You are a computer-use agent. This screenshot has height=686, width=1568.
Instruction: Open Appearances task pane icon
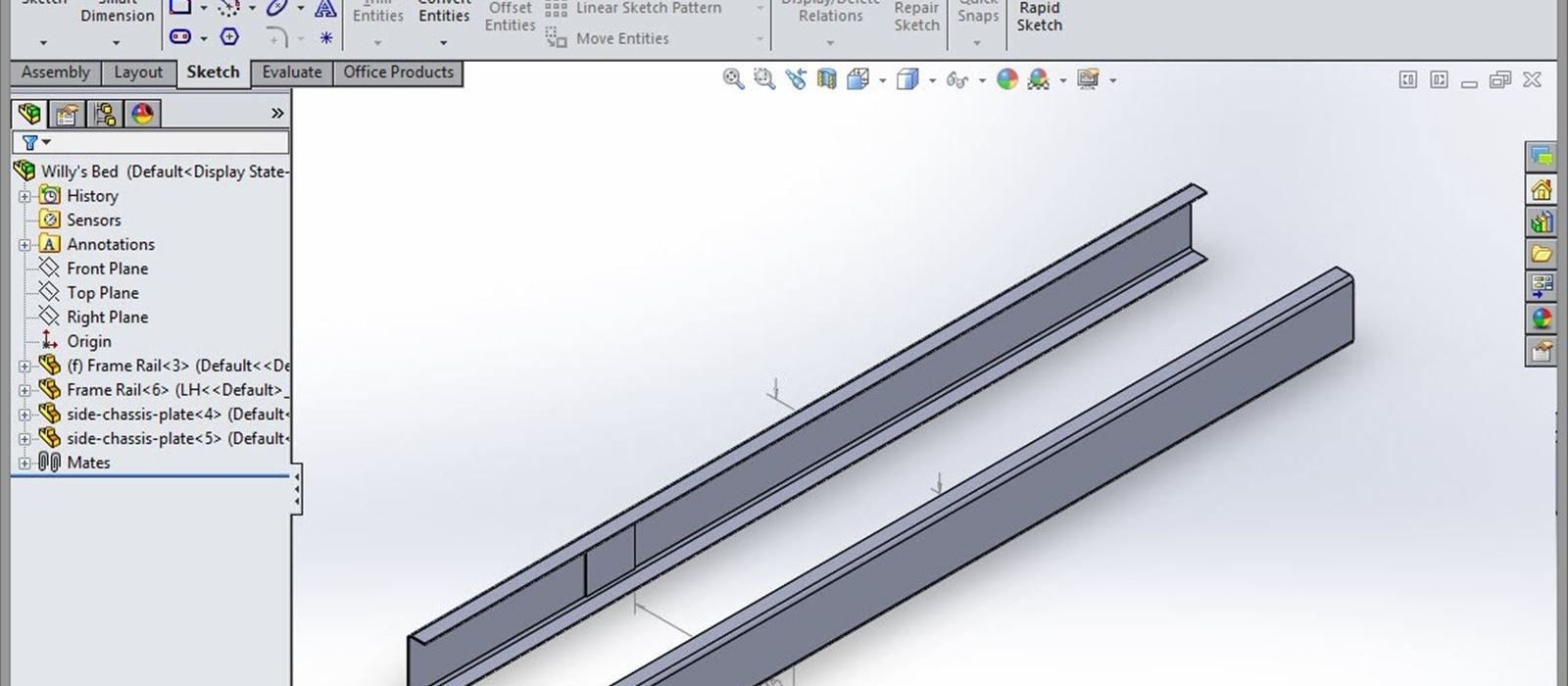[1542, 318]
